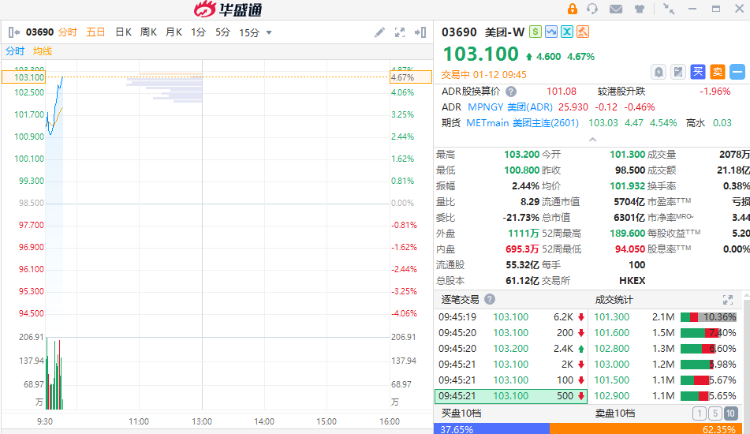Click the orange 卖 sell icon

click(x=718, y=71)
